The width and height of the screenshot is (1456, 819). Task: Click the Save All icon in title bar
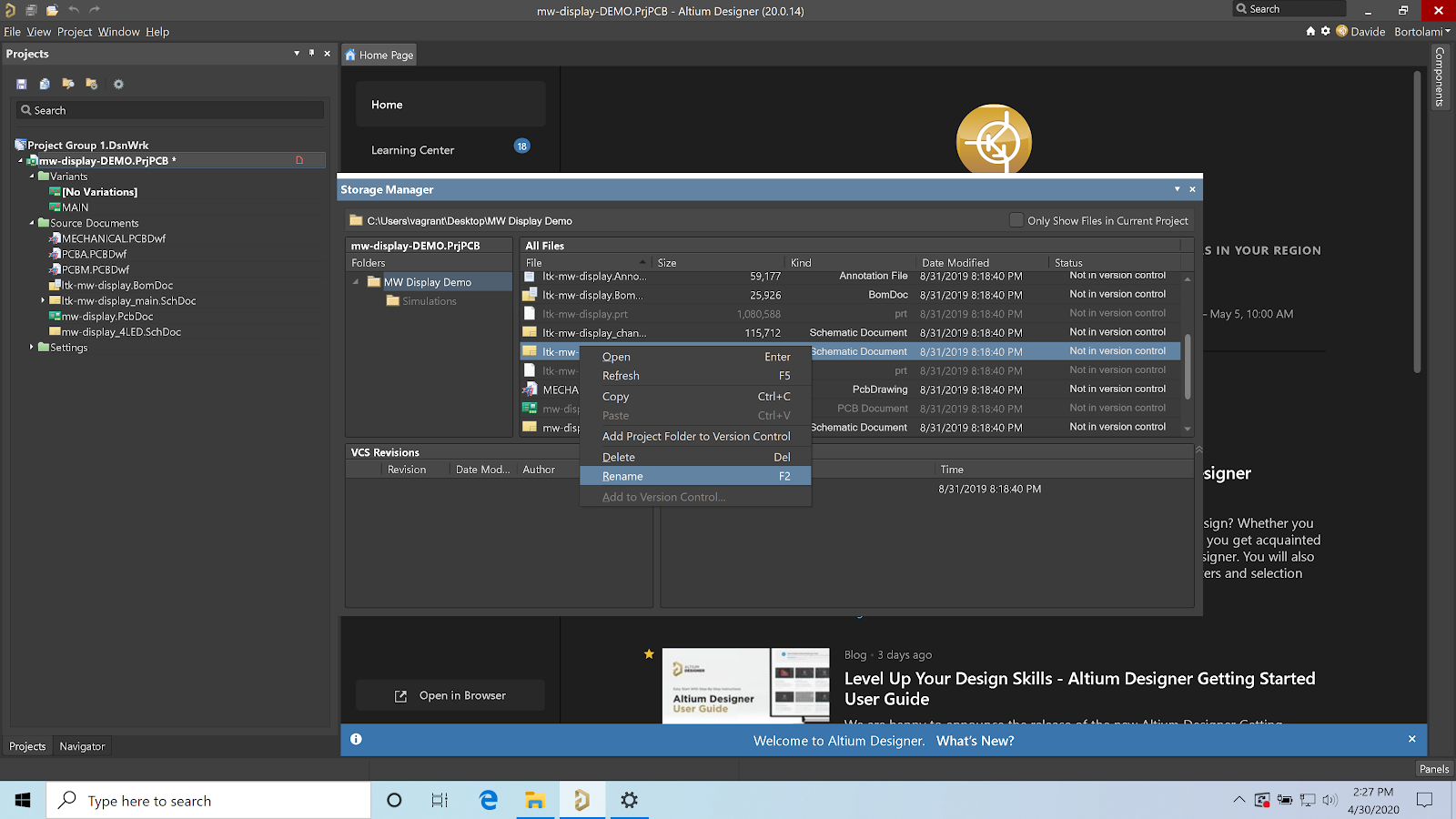pyautogui.click(x=31, y=10)
